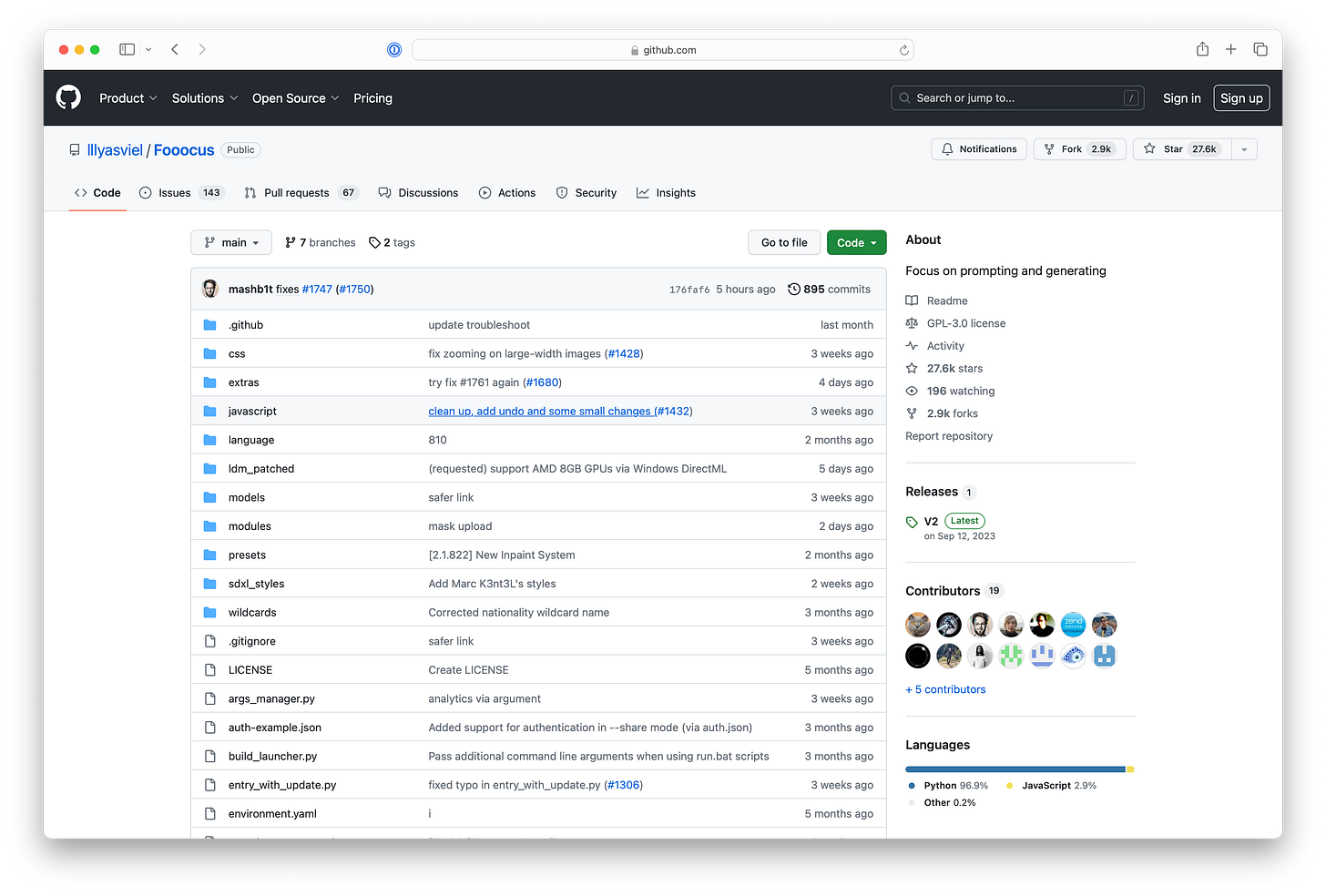Viewport: 1326px width, 896px height.
Task: Click the GitHub Octocat logo
Action: click(68, 97)
